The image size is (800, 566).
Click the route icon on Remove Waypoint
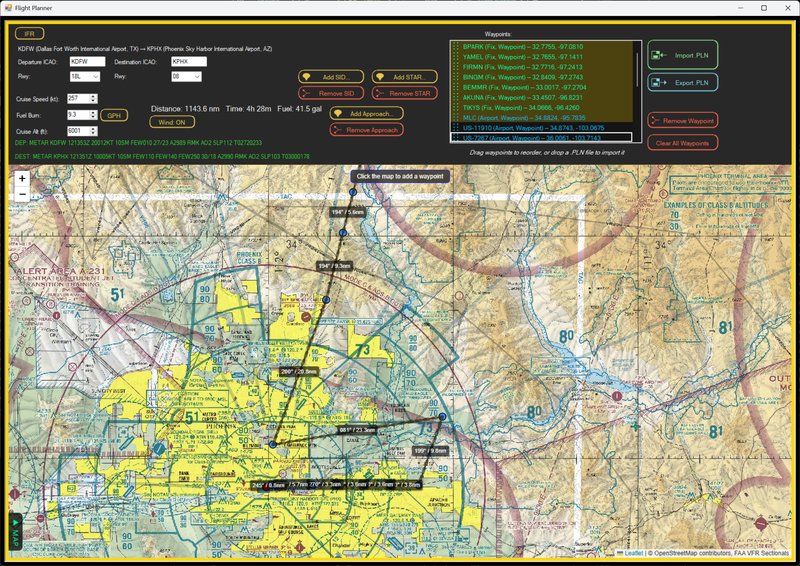655,120
